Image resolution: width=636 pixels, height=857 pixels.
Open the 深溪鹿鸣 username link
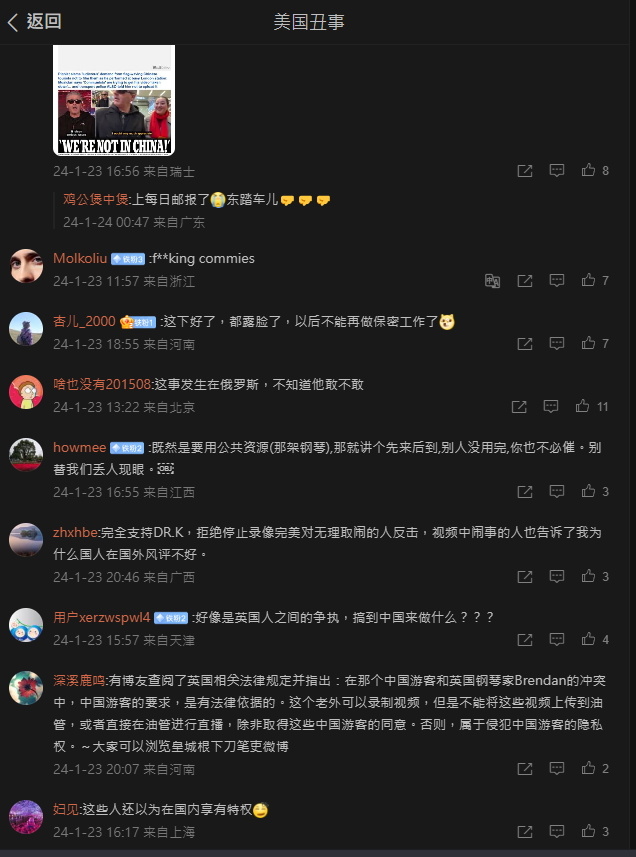(79, 681)
